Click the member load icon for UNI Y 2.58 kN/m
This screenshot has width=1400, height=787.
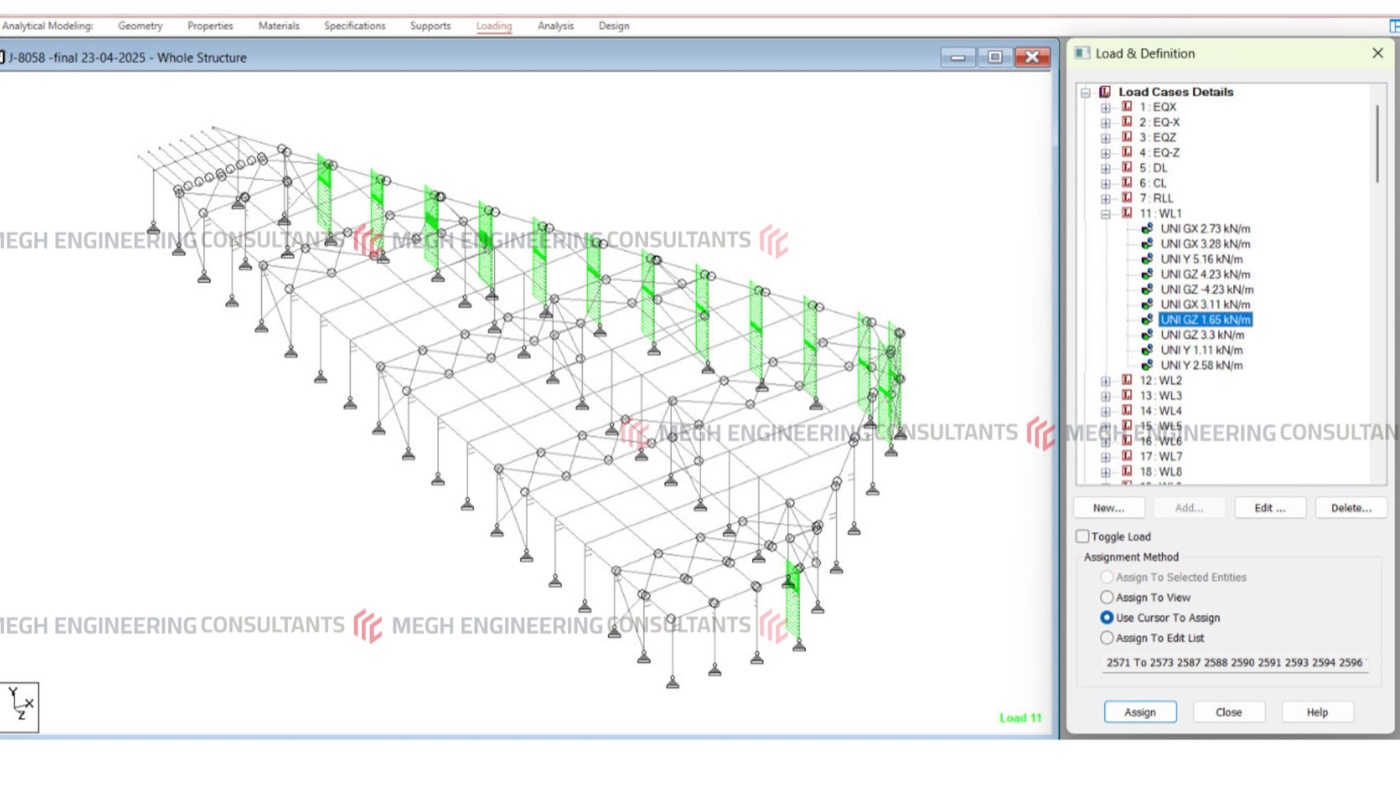(x=1147, y=365)
